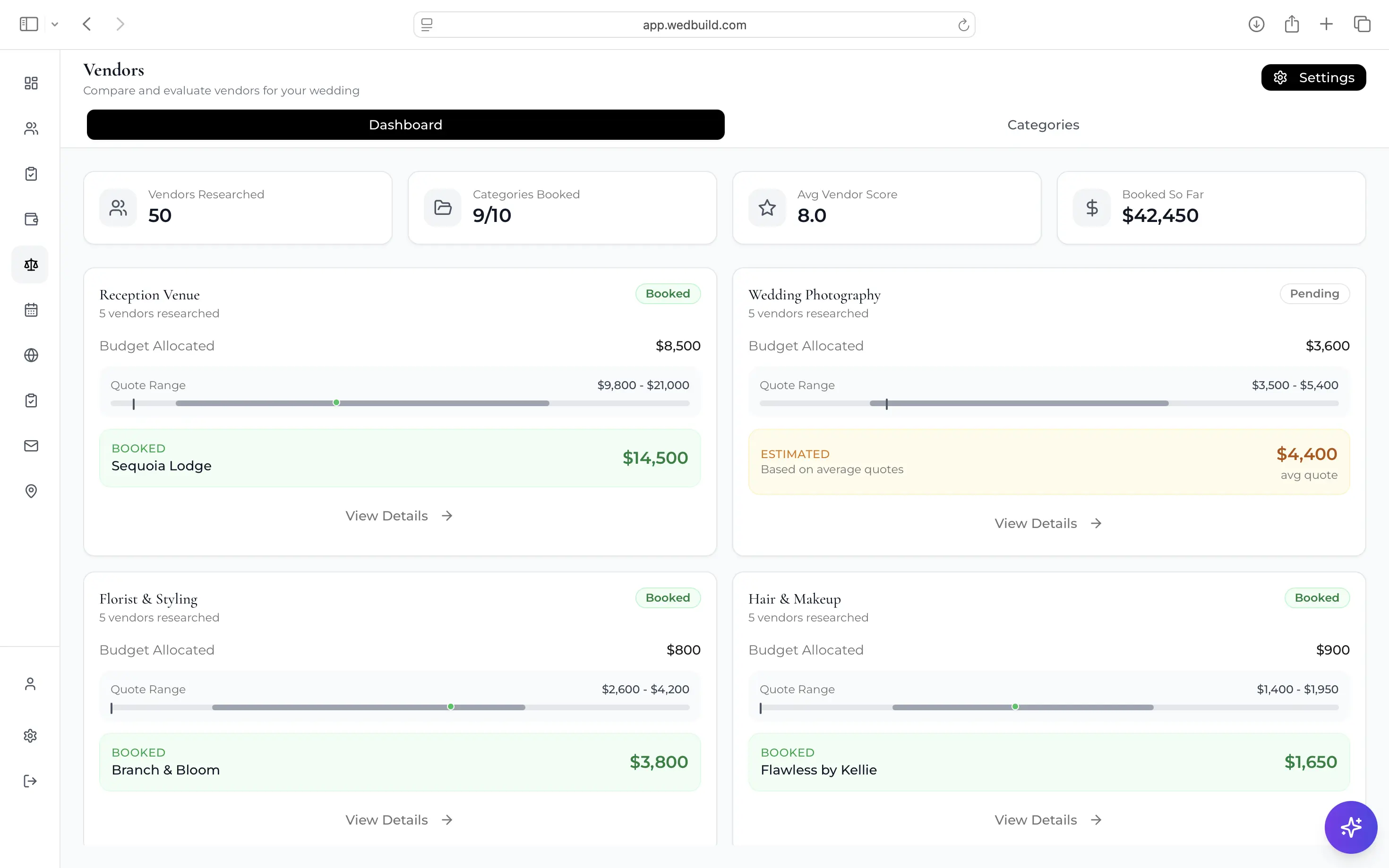Click the Categories Booked 9/10 card
This screenshot has width=1389, height=868.
pos(562,208)
